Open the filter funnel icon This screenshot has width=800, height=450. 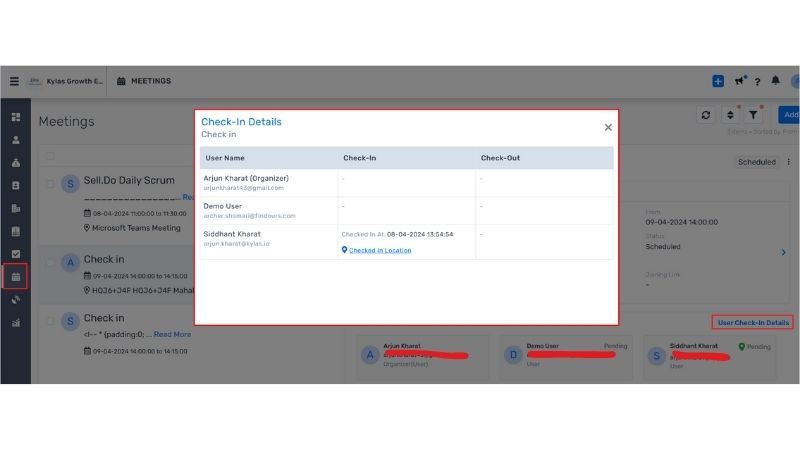point(753,115)
